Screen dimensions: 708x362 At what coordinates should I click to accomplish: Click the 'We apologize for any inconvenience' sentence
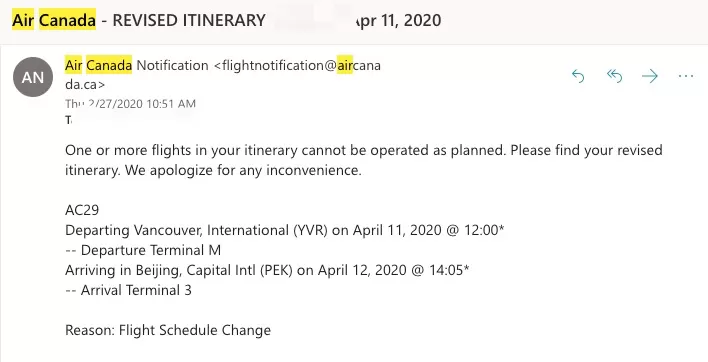[x=243, y=171]
